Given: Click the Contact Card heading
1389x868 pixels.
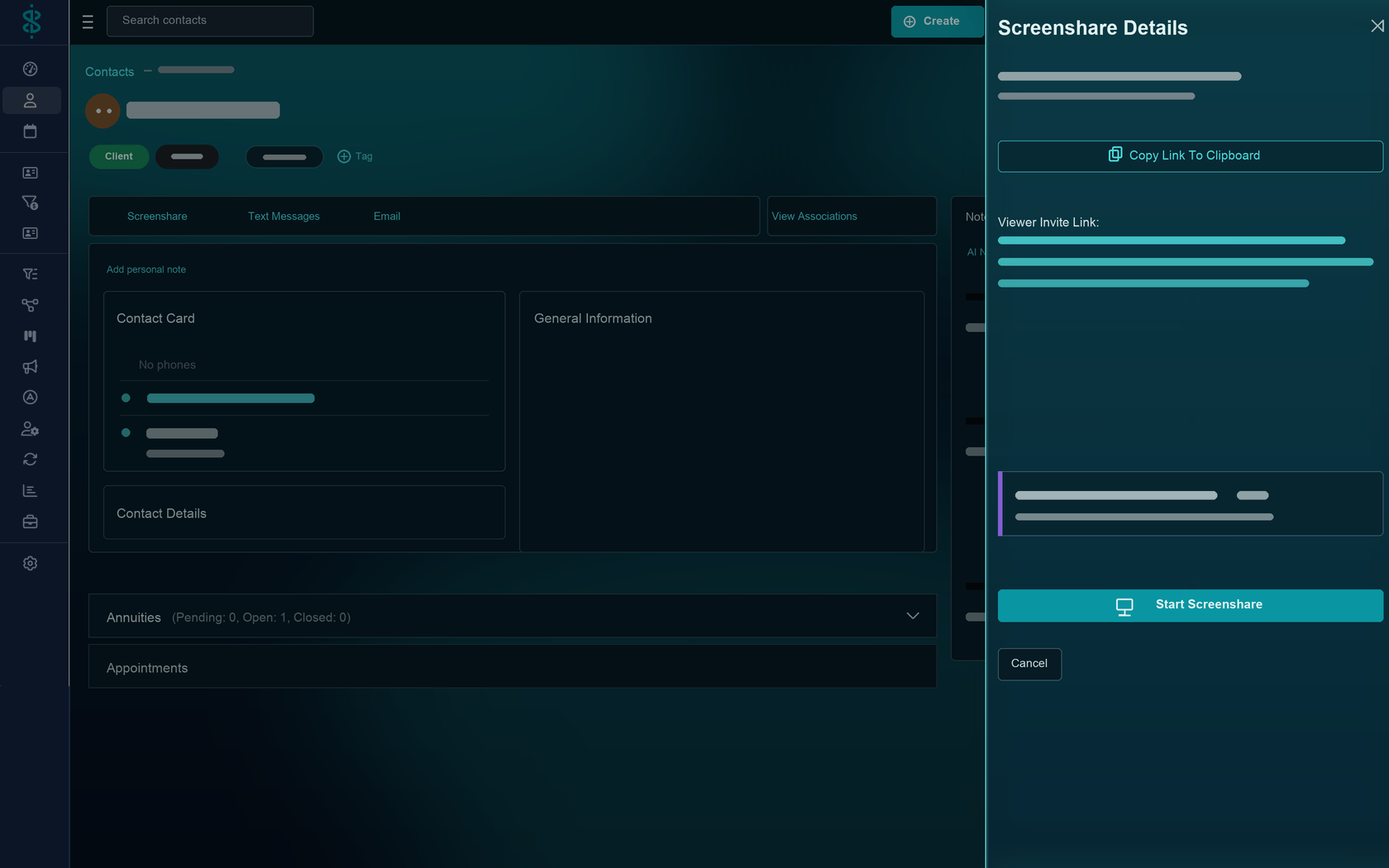Looking at the screenshot, I should pos(155,318).
